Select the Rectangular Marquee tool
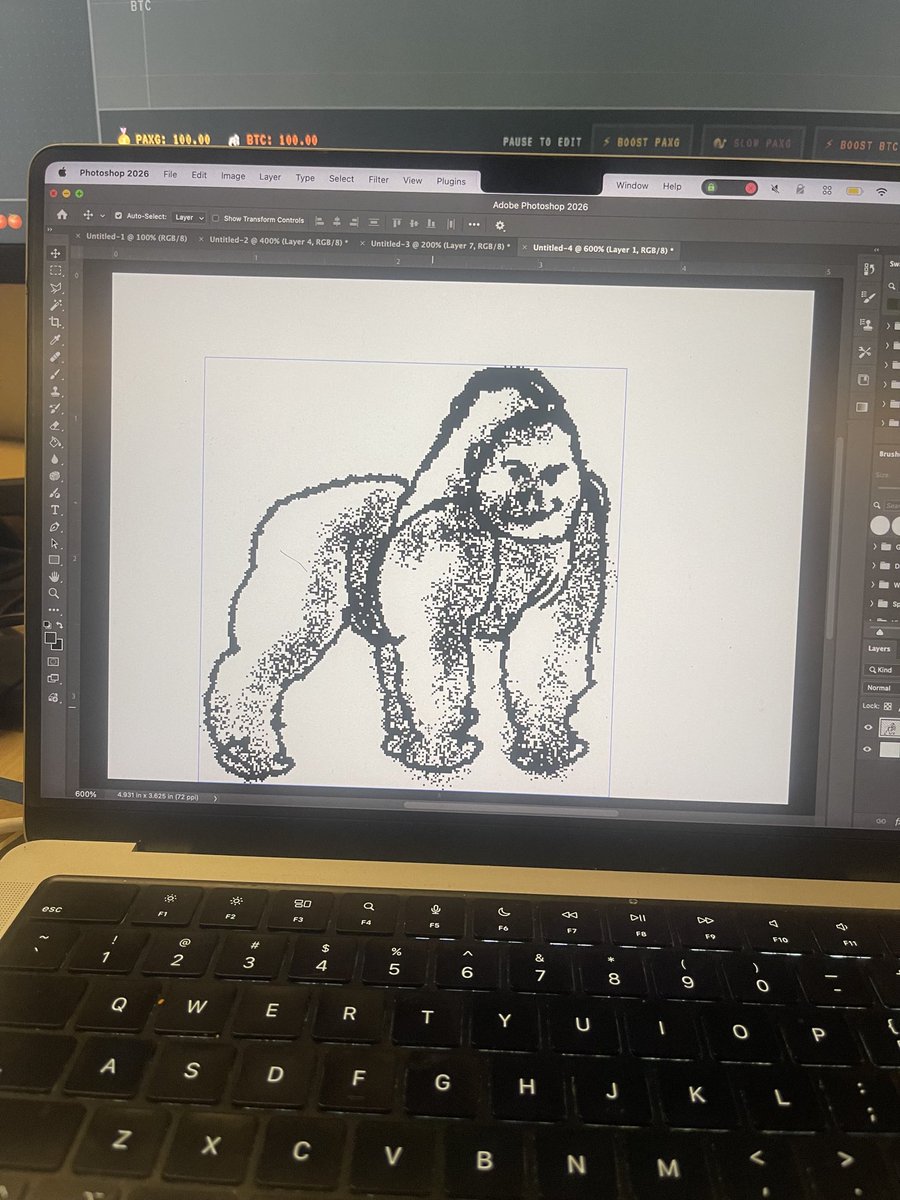The image size is (900, 1200). point(55,271)
